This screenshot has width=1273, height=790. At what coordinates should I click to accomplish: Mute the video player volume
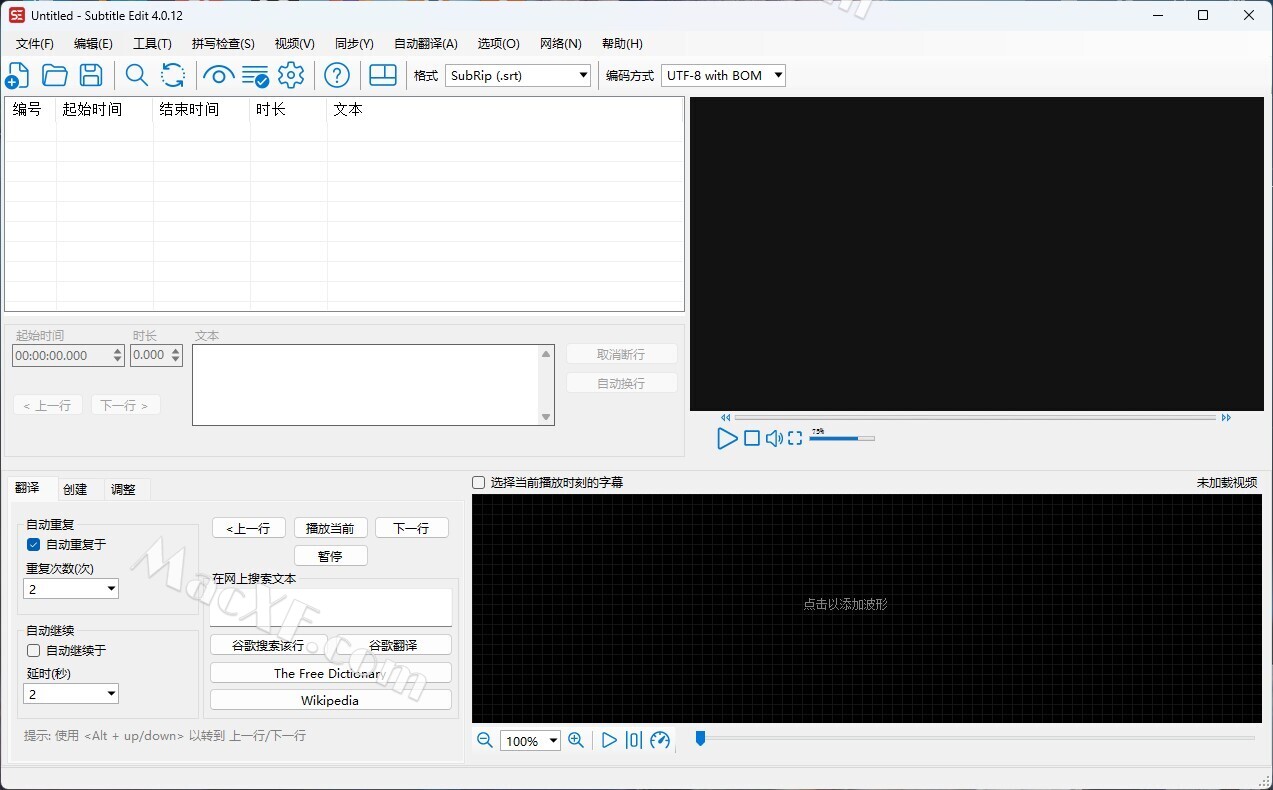click(x=774, y=438)
